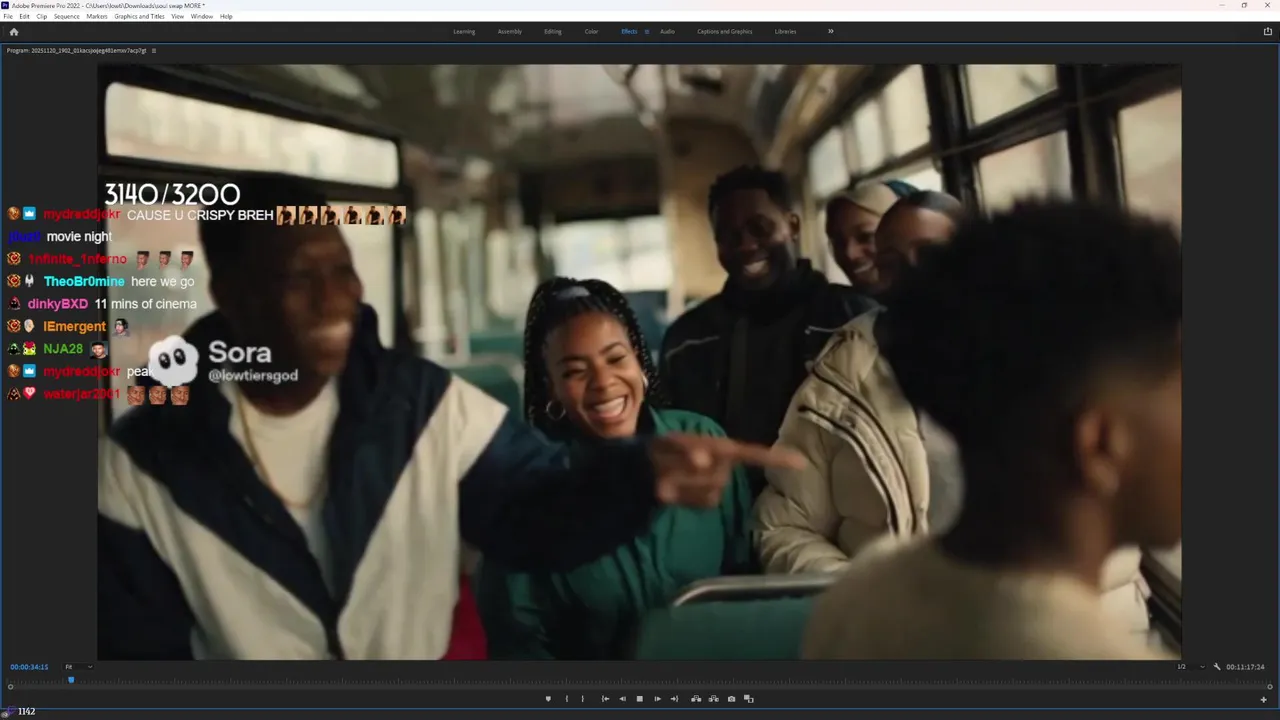Step back one frame
This screenshot has width=1280, height=720.
pos(623,699)
